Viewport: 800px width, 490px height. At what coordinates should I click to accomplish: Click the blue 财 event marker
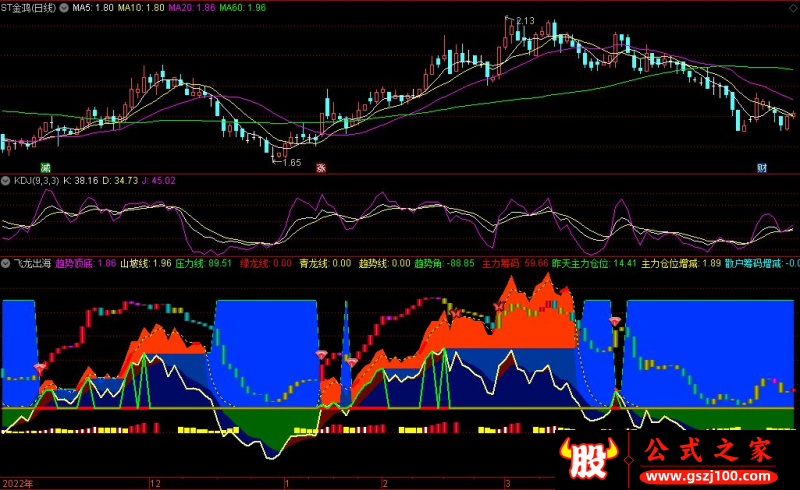point(762,167)
